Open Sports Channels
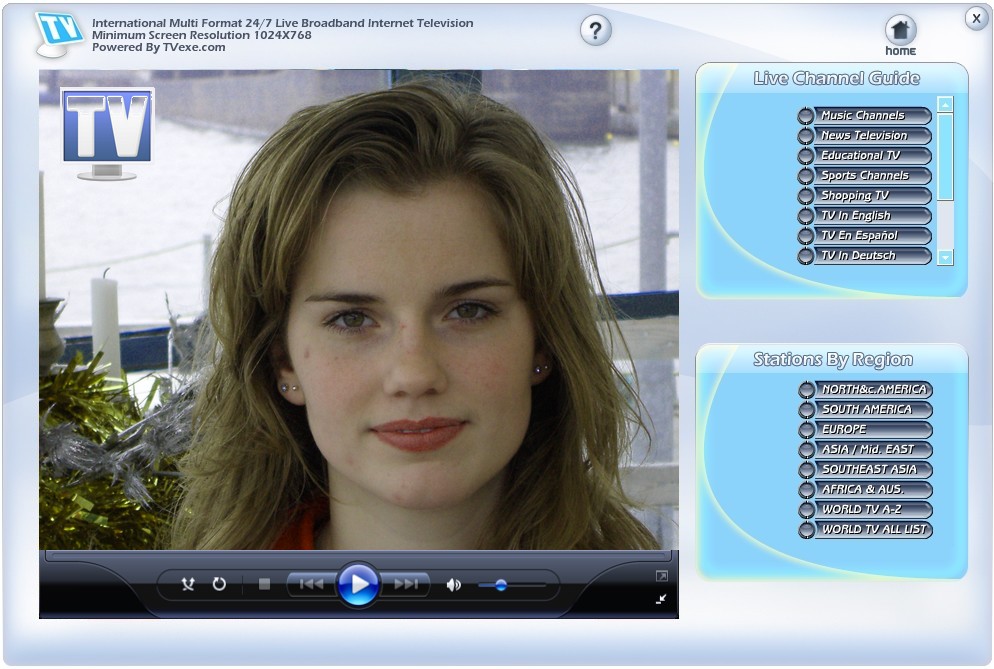The image size is (994, 669). click(x=864, y=175)
